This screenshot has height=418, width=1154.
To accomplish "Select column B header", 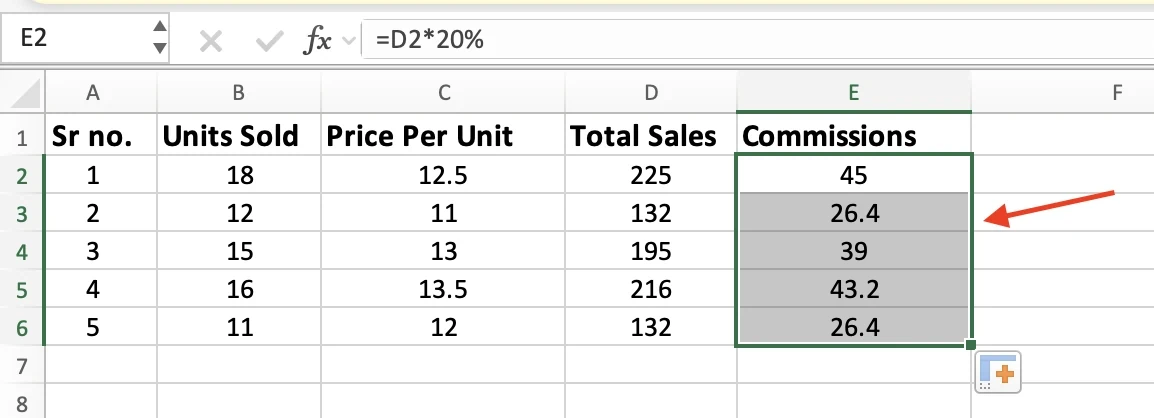I will click(x=238, y=93).
